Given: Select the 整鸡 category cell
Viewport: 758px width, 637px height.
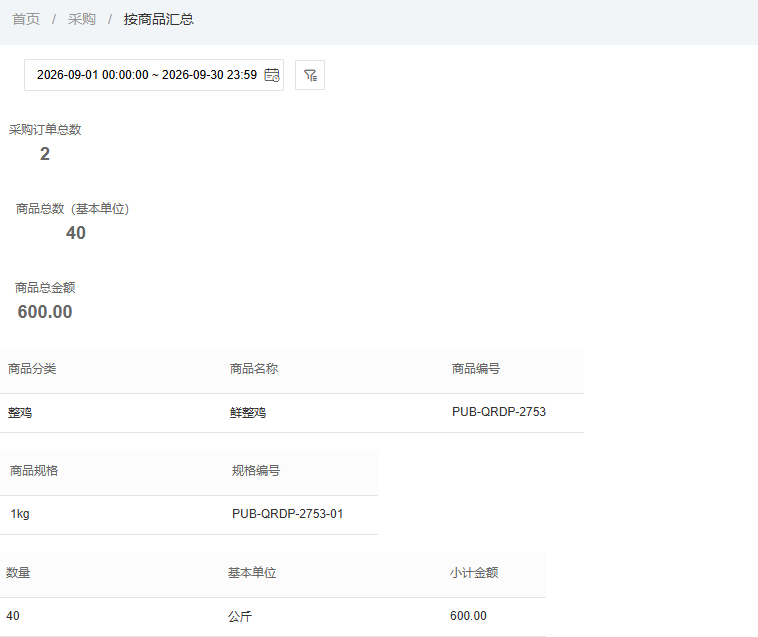Looking at the screenshot, I should pyautogui.click(x=20, y=412).
